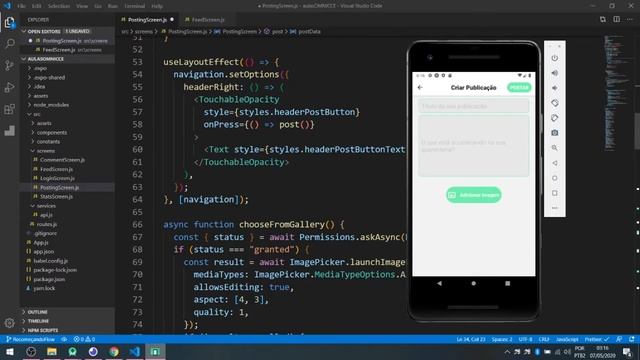Open the Explorer view in activity bar
Screen dimensions: 640x360
point(9,22)
